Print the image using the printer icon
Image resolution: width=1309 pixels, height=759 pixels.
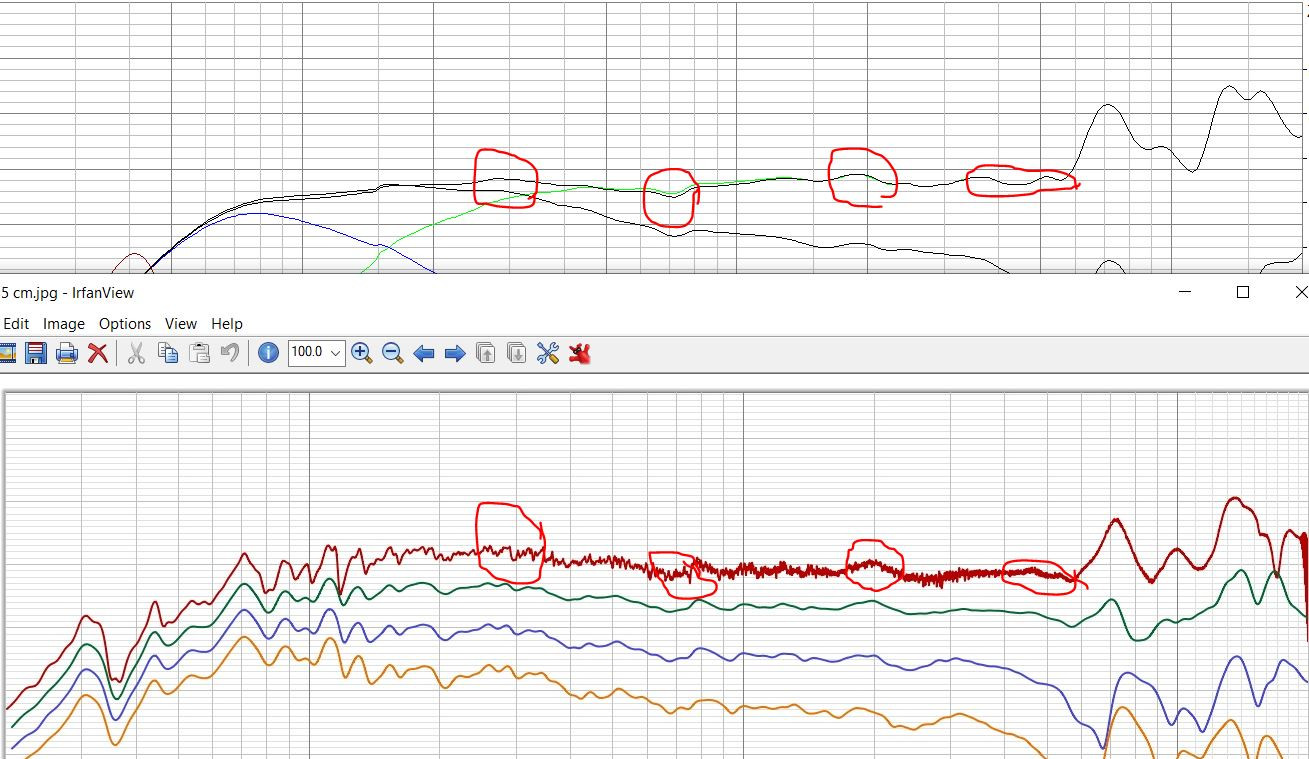(67, 352)
